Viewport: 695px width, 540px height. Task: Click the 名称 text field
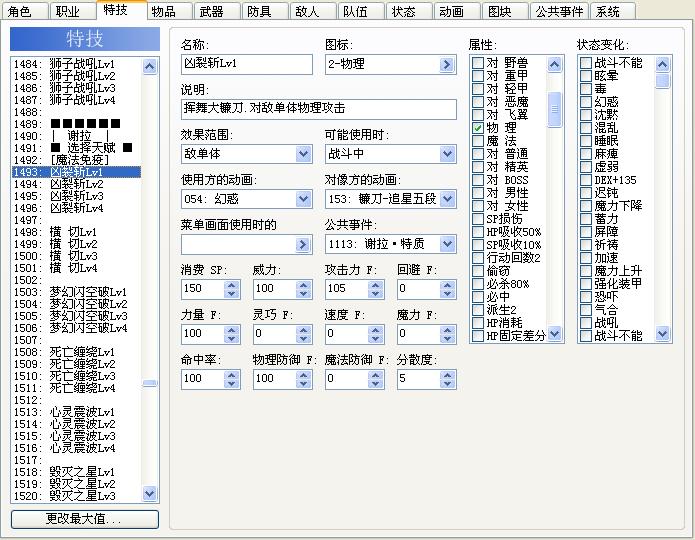coord(246,65)
